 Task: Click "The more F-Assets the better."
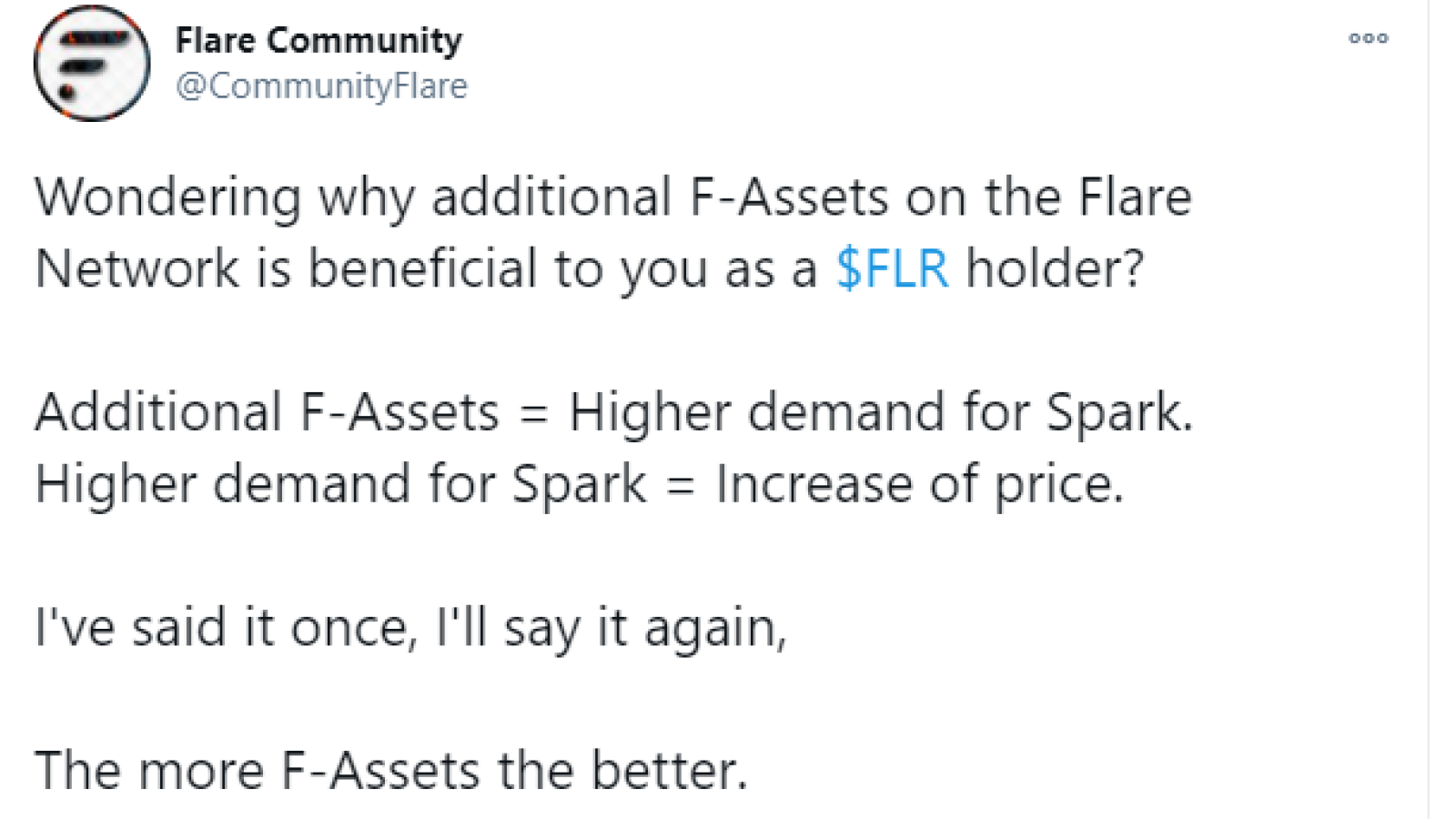(391, 770)
